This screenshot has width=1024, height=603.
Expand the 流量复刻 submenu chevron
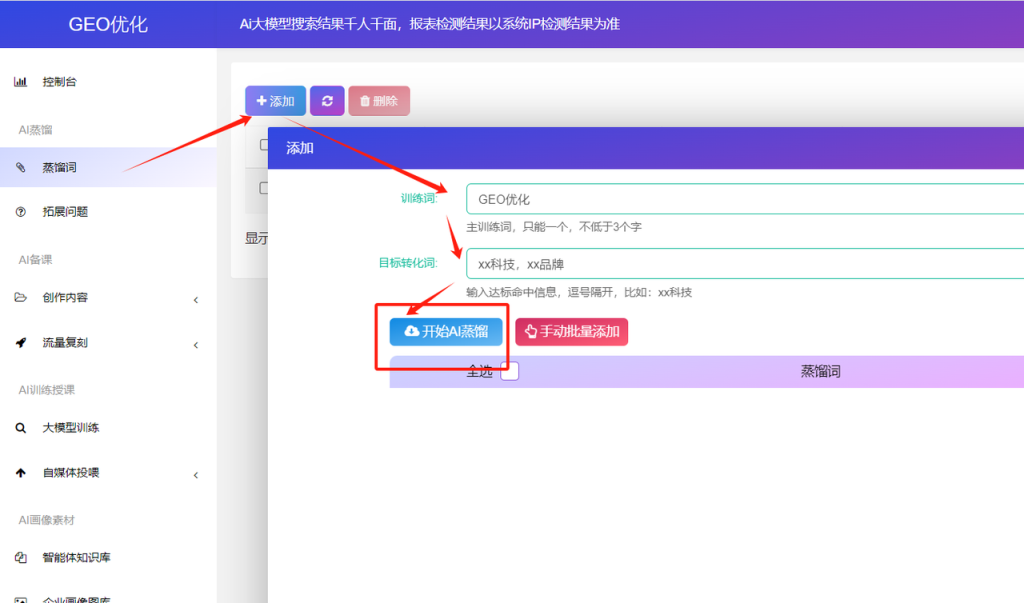tap(196, 345)
